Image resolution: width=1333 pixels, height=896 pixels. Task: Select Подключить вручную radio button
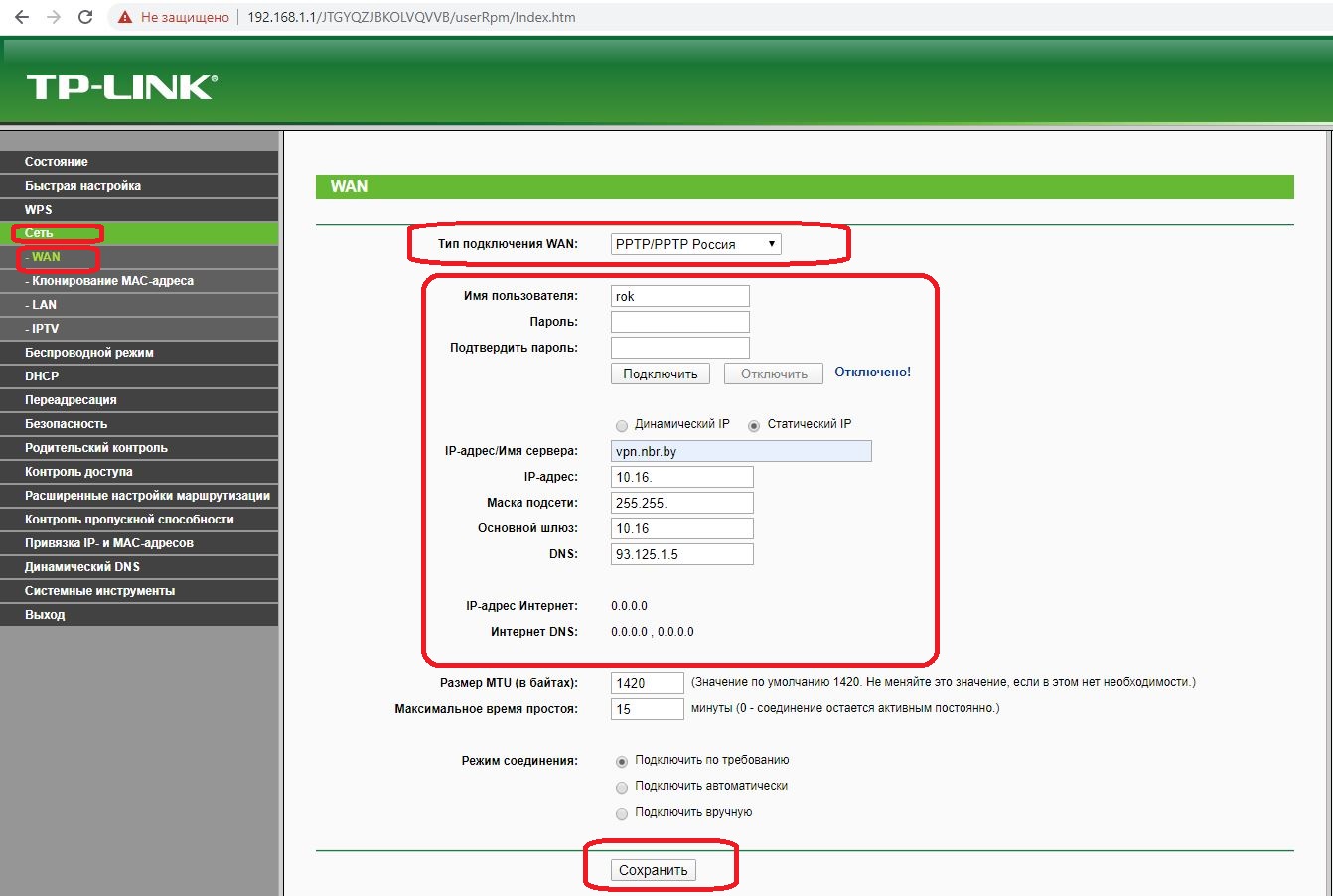(x=622, y=813)
